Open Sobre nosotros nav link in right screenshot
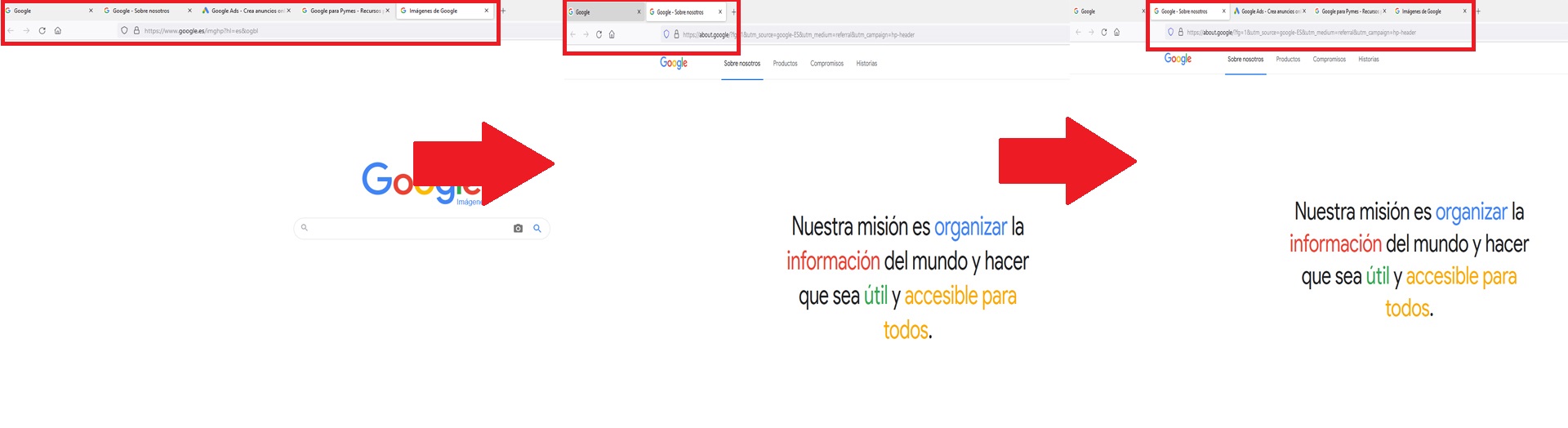Image resolution: width=1568 pixels, height=428 pixels. 1245,60
